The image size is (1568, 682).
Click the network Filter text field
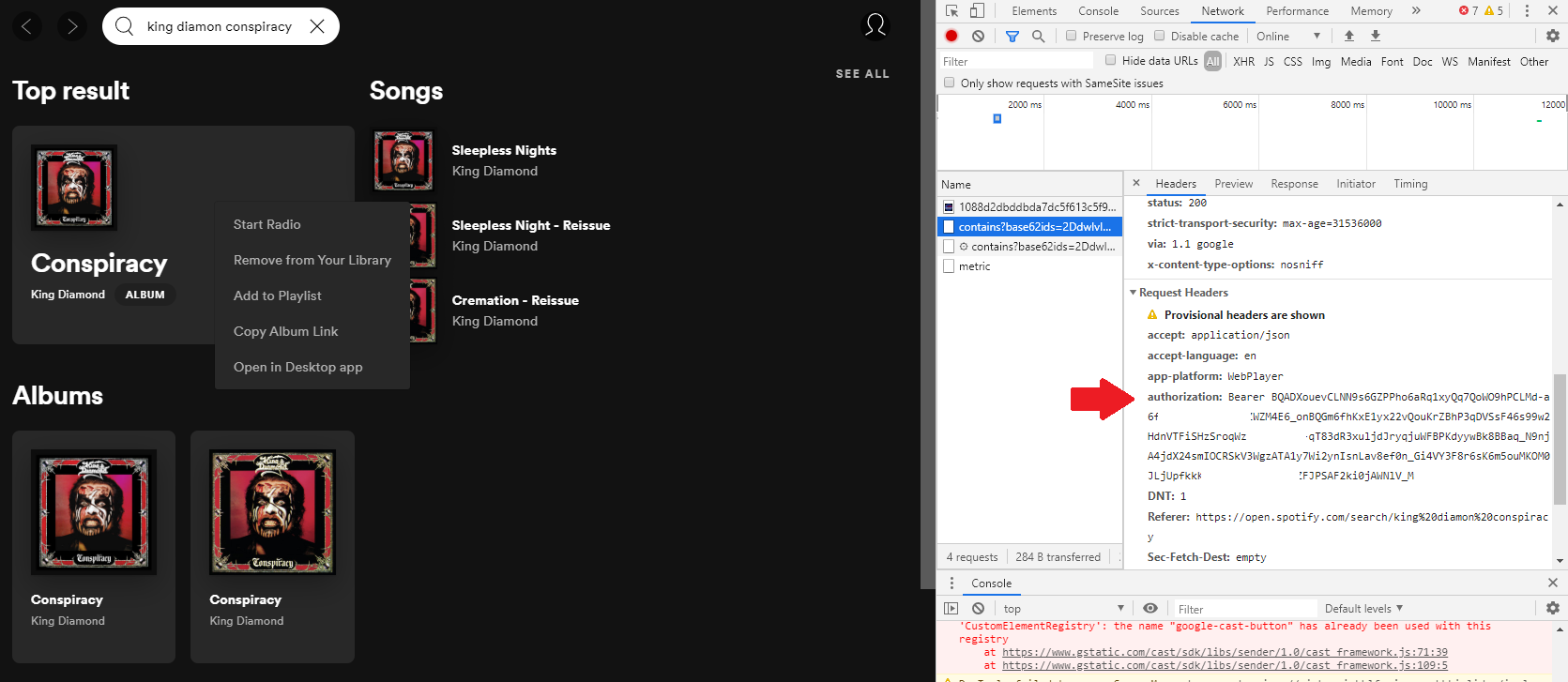(1015, 61)
